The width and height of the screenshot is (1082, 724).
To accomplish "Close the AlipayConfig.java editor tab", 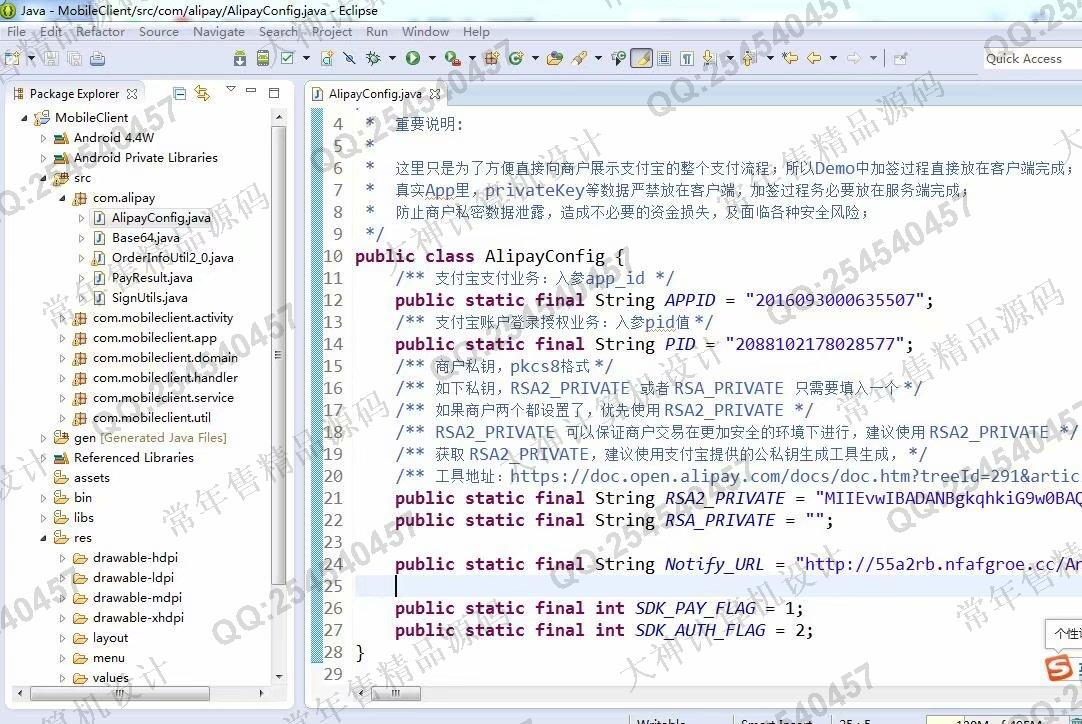I will pos(435,94).
